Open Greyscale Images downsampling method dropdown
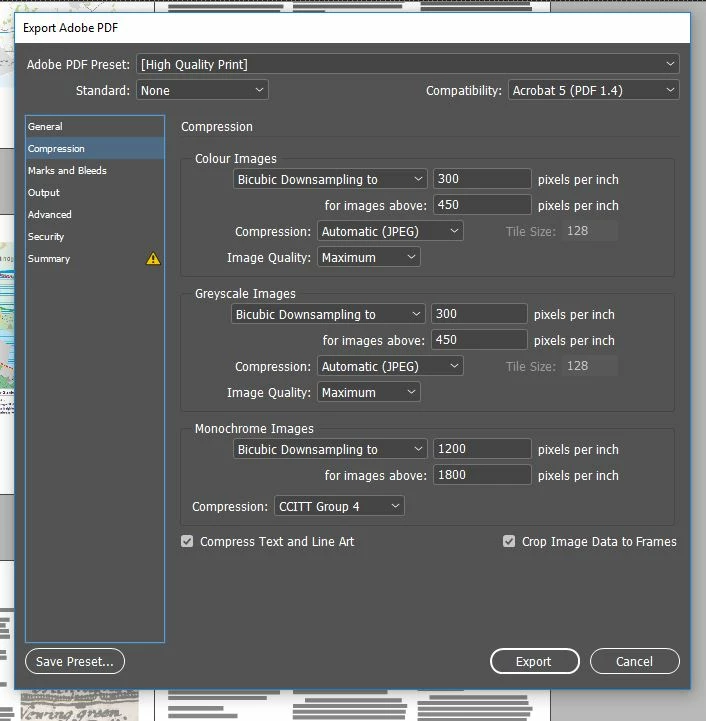706x721 pixels. point(328,314)
